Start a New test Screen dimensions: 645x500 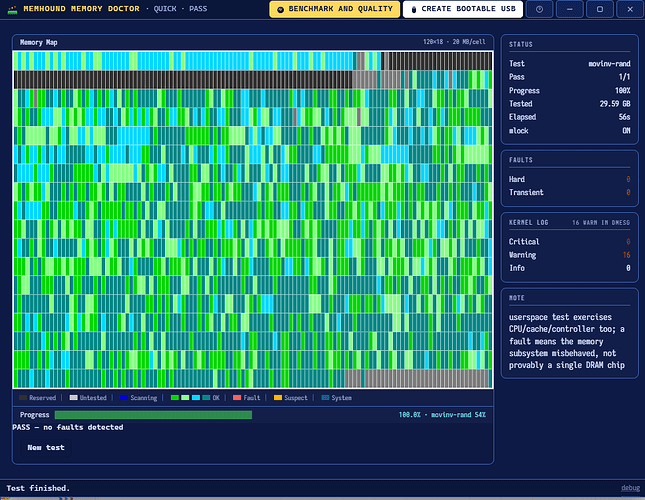(46, 447)
